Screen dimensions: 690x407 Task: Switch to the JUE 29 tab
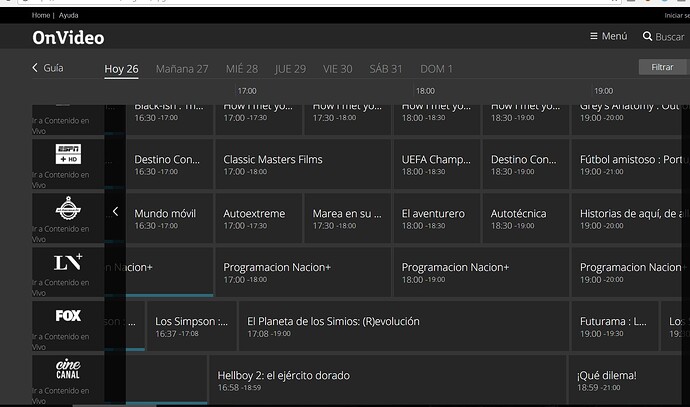point(290,69)
